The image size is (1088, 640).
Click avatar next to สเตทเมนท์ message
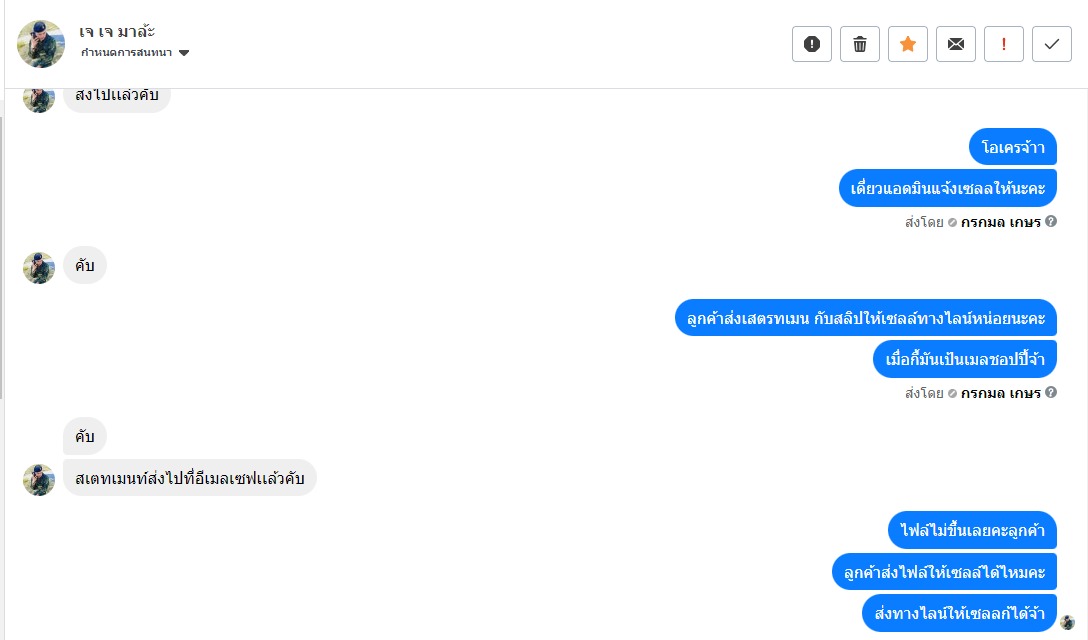pos(39,480)
